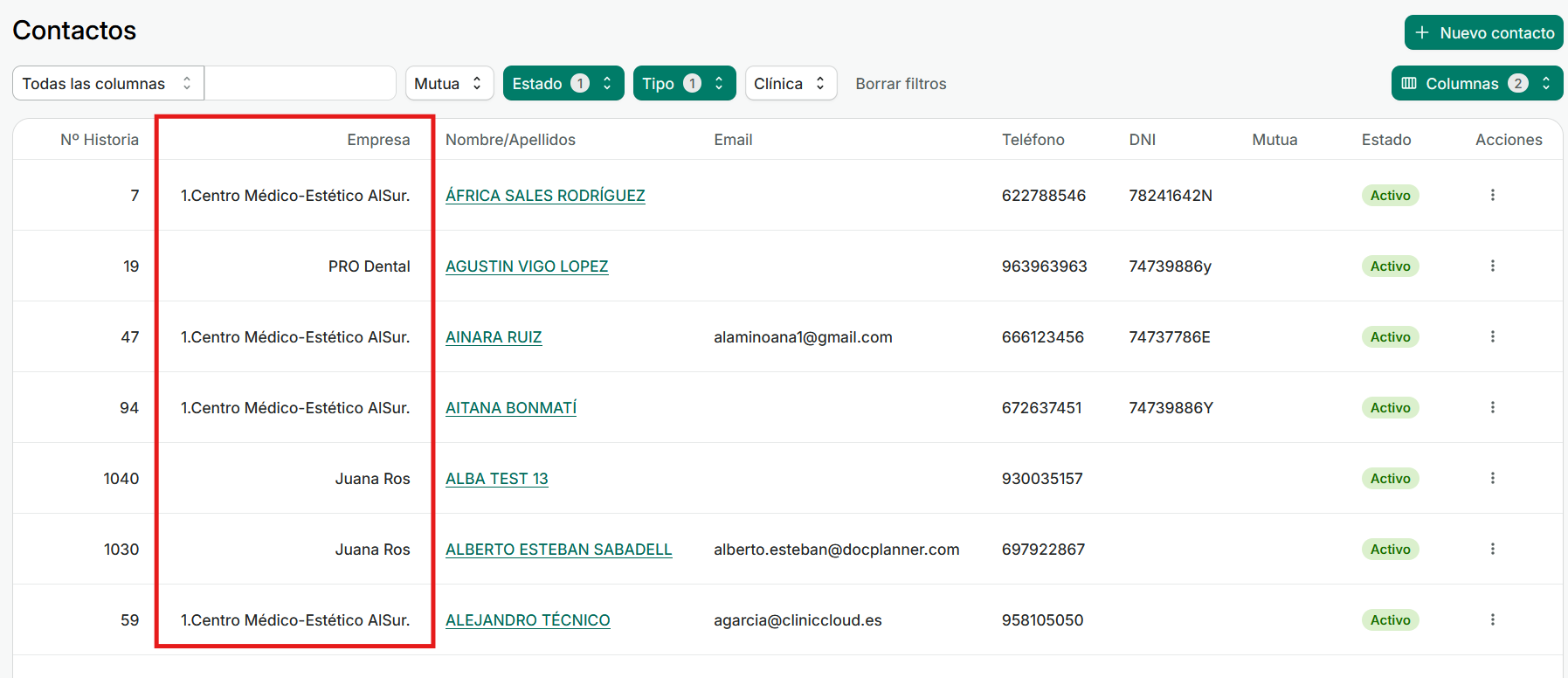Click the search text input field
Image resolution: width=1568 pixels, height=678 pixels.
300,83
